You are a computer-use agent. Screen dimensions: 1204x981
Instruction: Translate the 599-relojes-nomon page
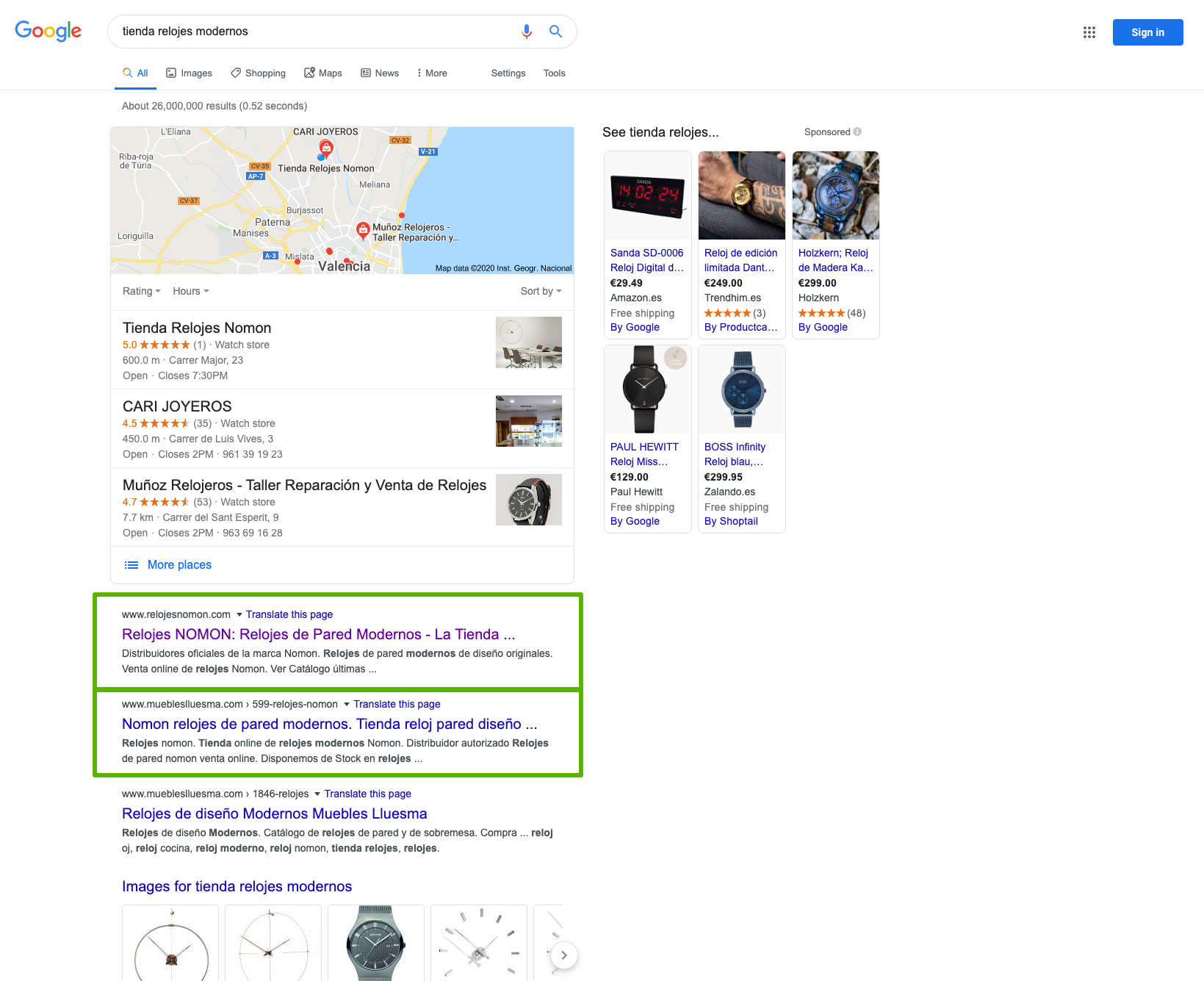click(397, 705)
